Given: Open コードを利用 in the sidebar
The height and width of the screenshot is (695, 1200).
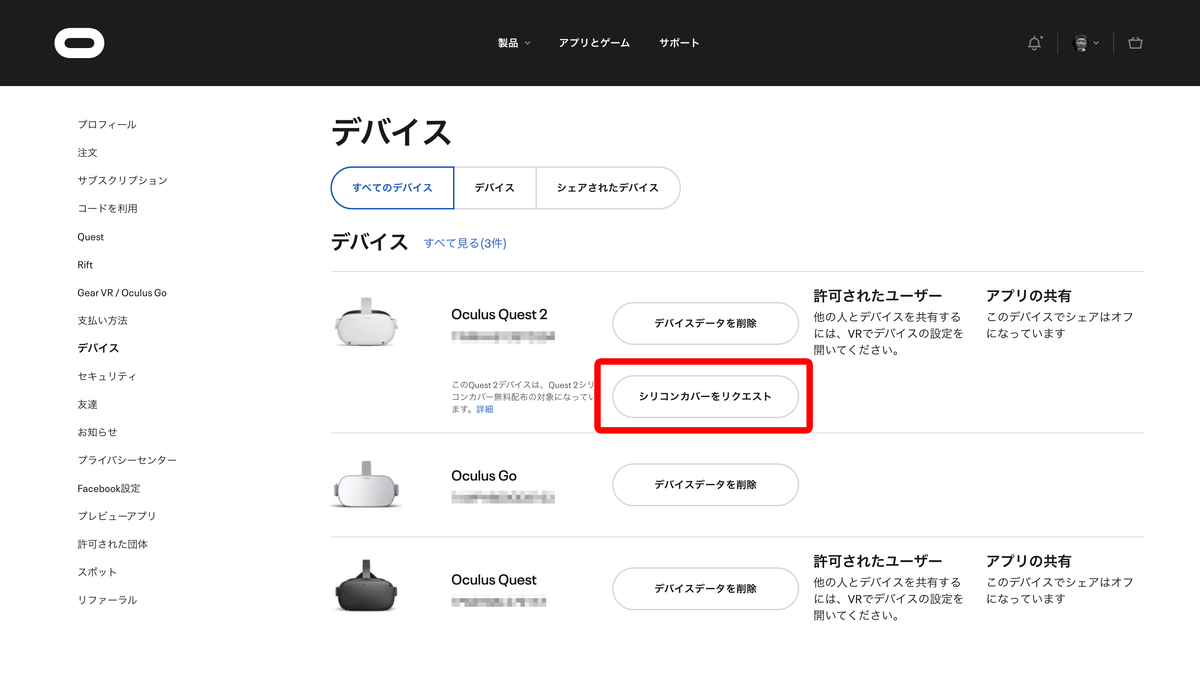Looking at the screenshot, I should pyautogui.click(x=107, y=209).
